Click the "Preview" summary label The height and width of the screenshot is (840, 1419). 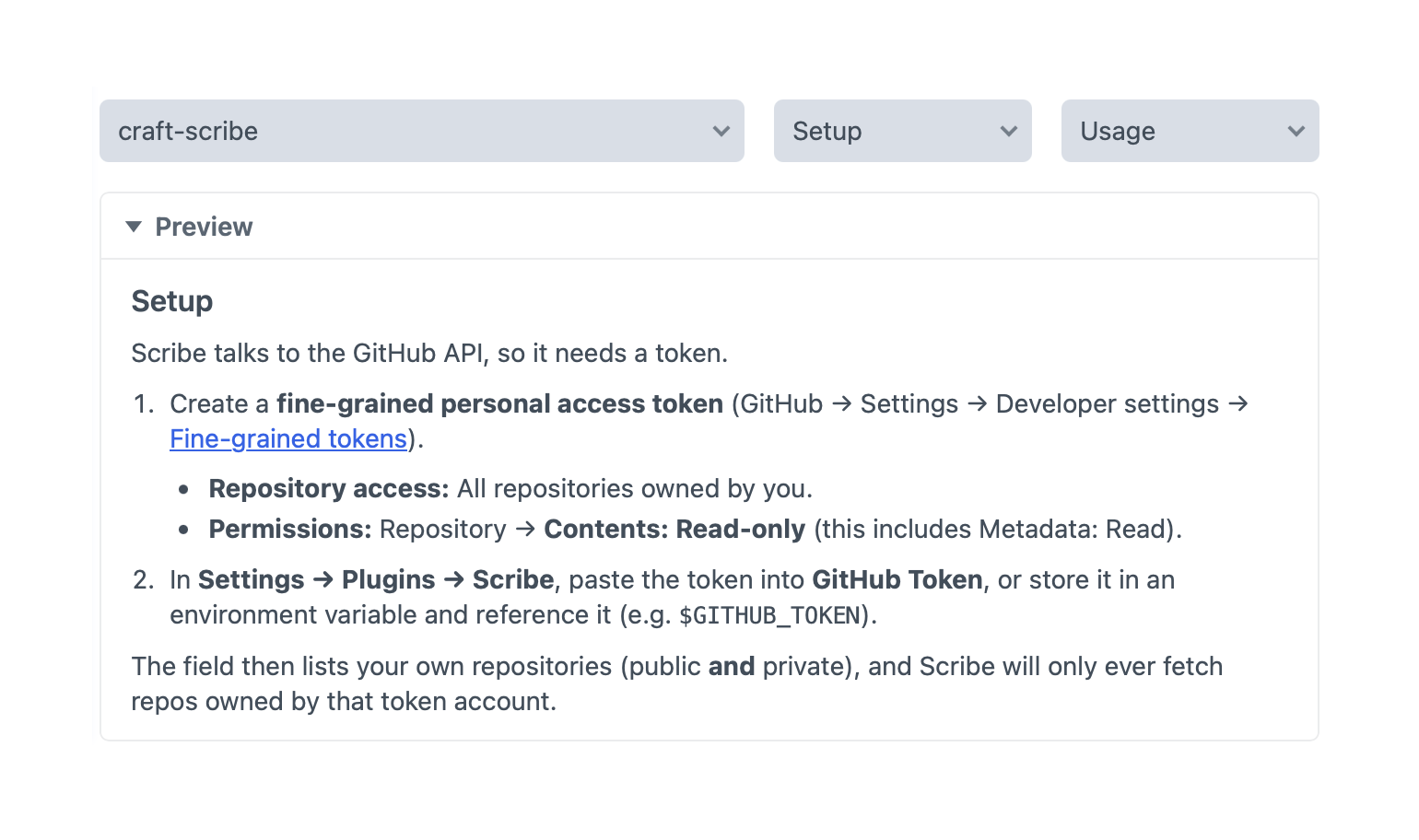tap(204, 227)
